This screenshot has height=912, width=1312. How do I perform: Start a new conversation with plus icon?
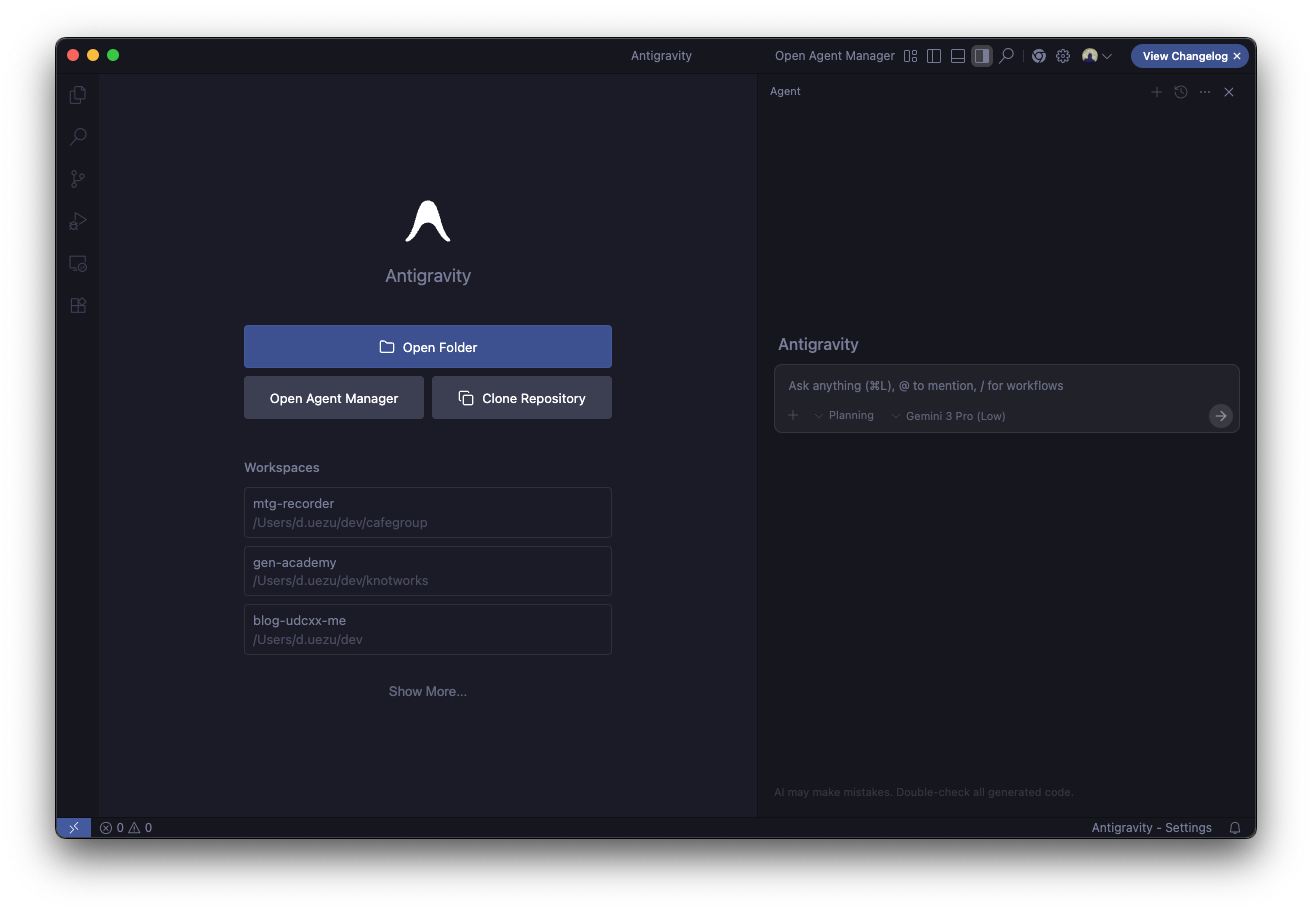click(1157, 92)
